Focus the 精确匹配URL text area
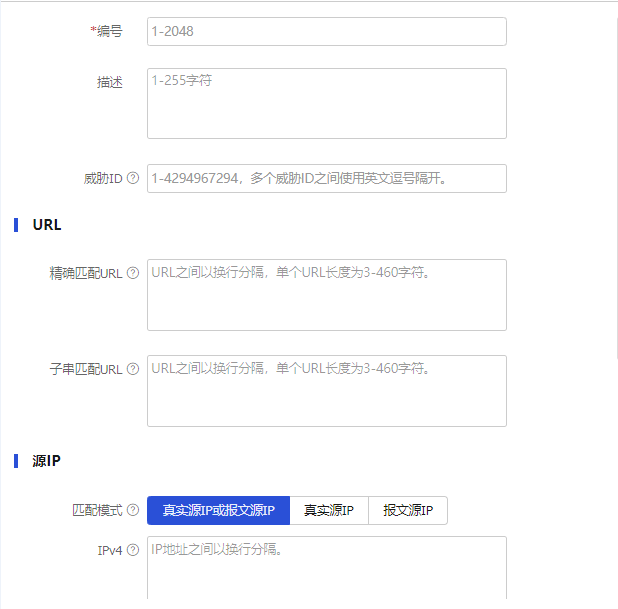 pos(326,295)
